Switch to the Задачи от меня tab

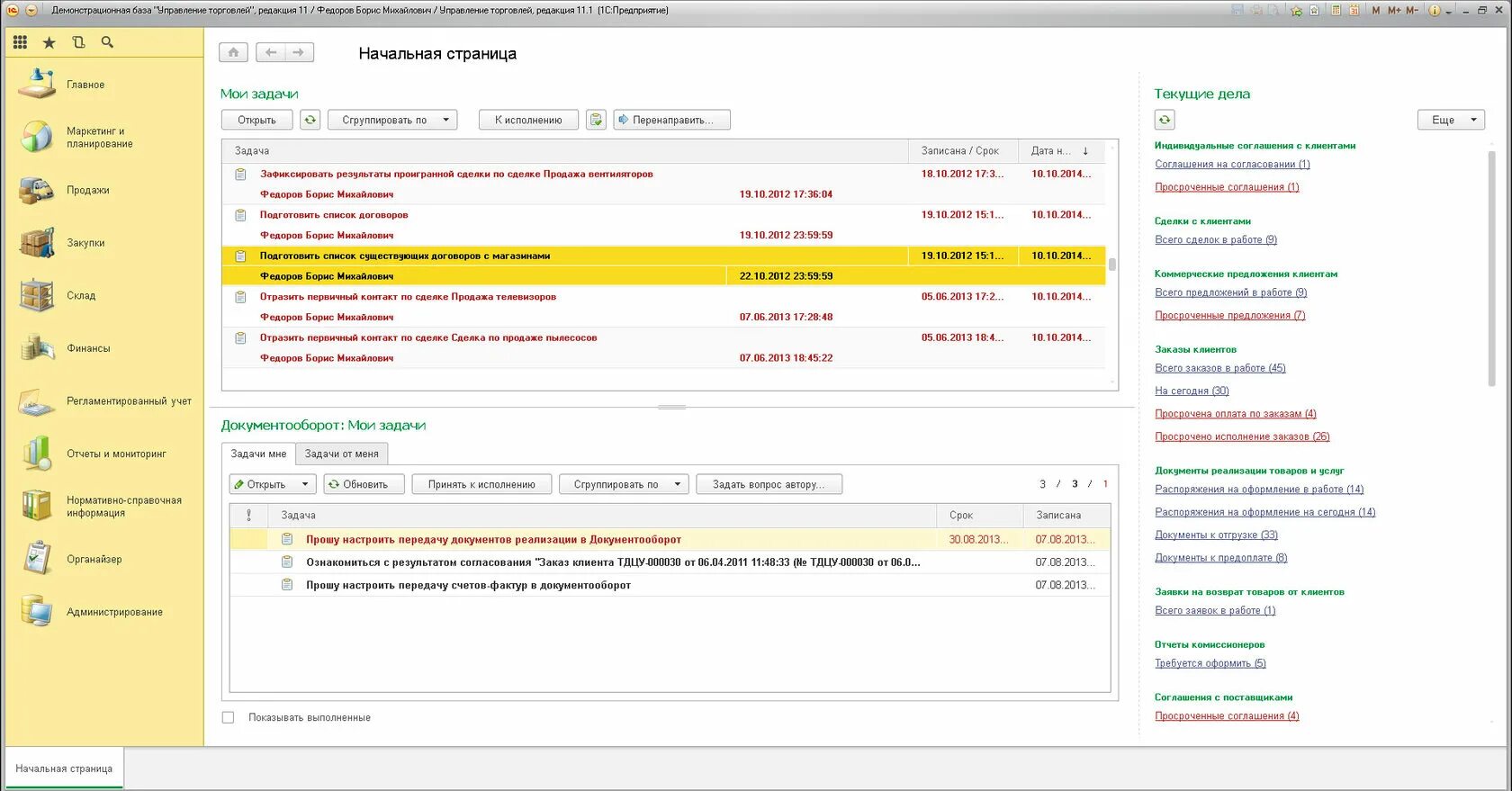(341, 454)
